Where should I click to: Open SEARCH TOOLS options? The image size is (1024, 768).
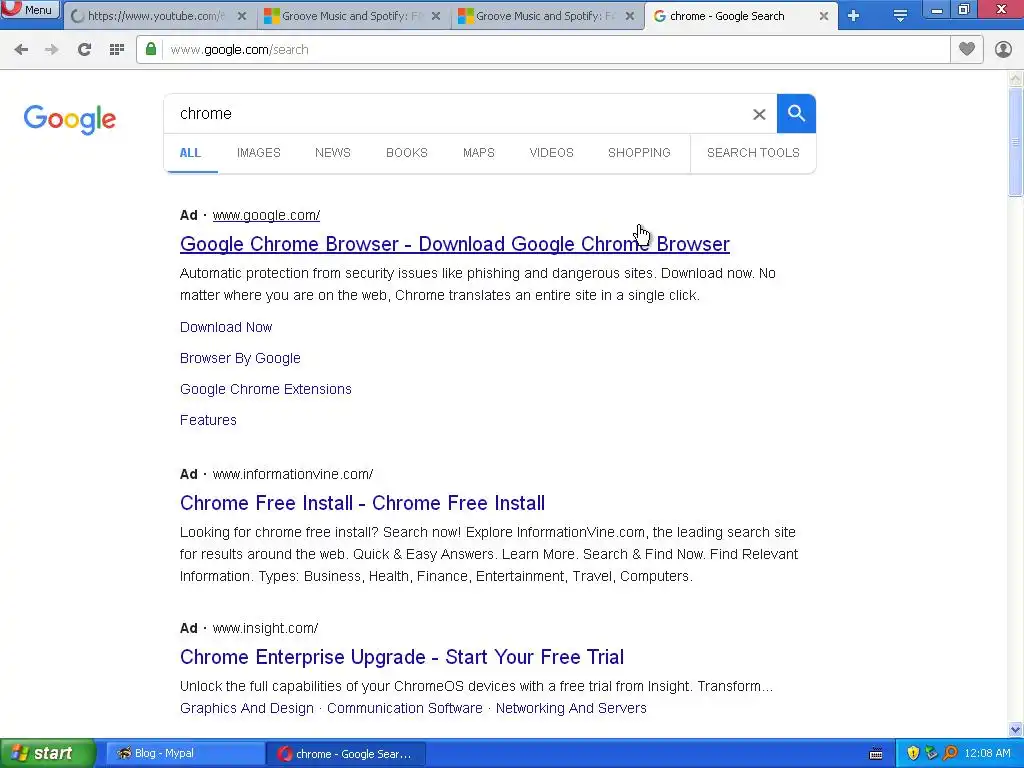click(x=753, y=153)
